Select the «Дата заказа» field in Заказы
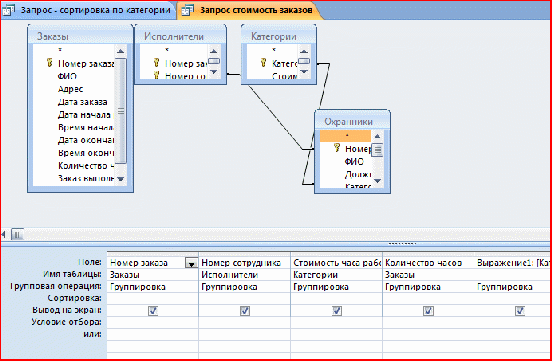The height and width of the screenshot is (362, 553). click(83, 102)
